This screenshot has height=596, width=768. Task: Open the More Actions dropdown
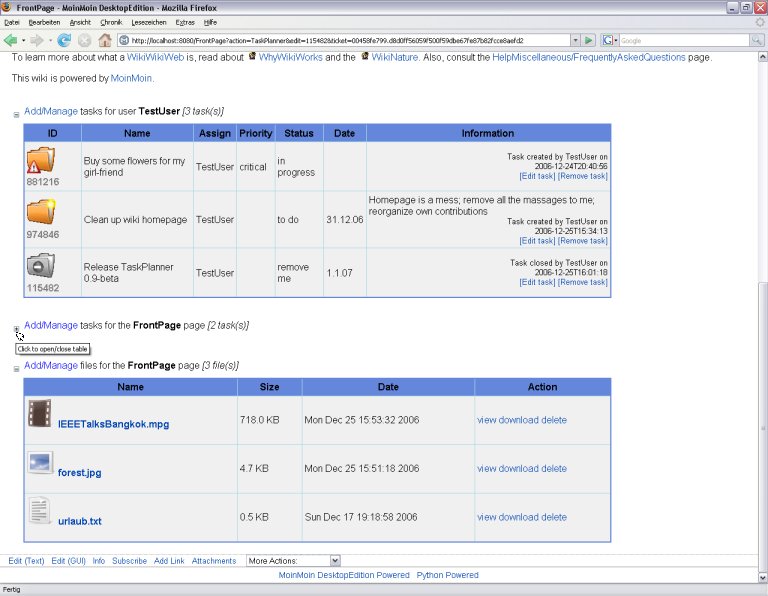click(293, 561)
